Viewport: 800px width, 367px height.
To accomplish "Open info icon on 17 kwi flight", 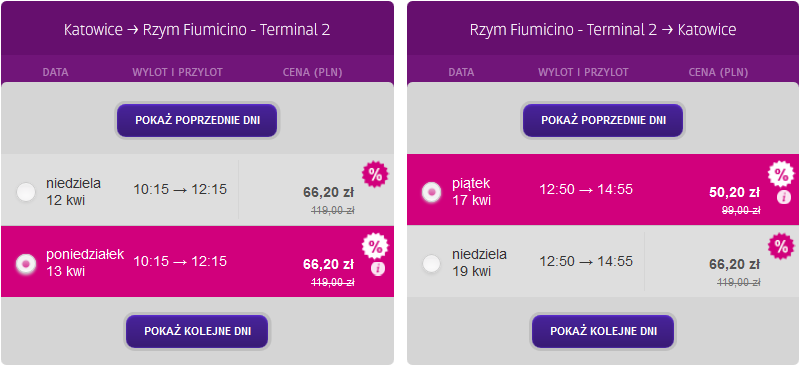I will click(x=784, y=197).
